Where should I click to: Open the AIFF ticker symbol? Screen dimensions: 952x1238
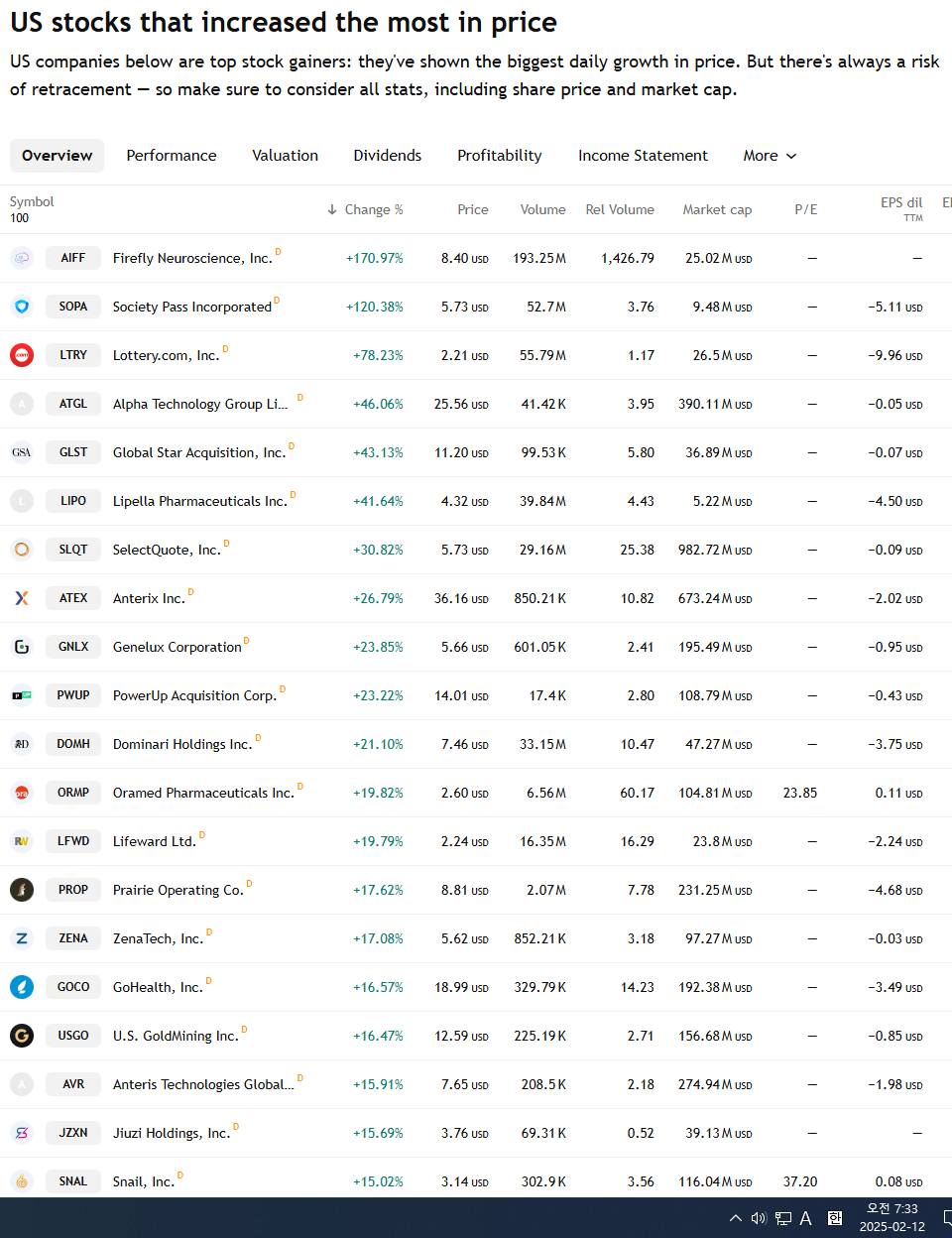(73, 258)
